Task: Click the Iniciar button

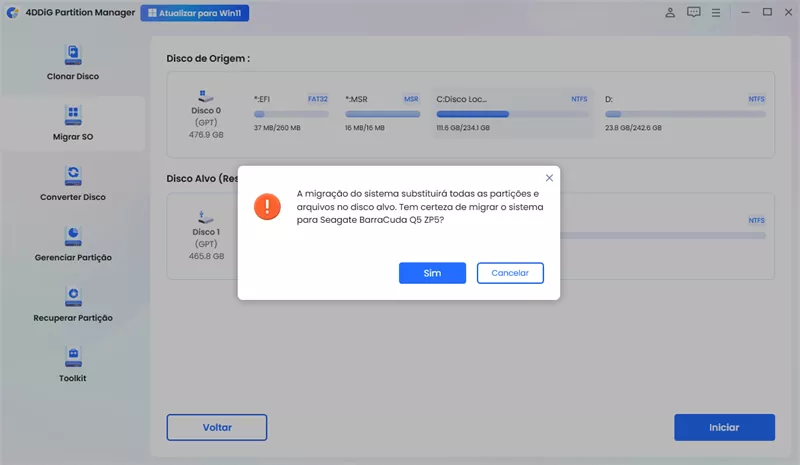Action: coord(724,427)
